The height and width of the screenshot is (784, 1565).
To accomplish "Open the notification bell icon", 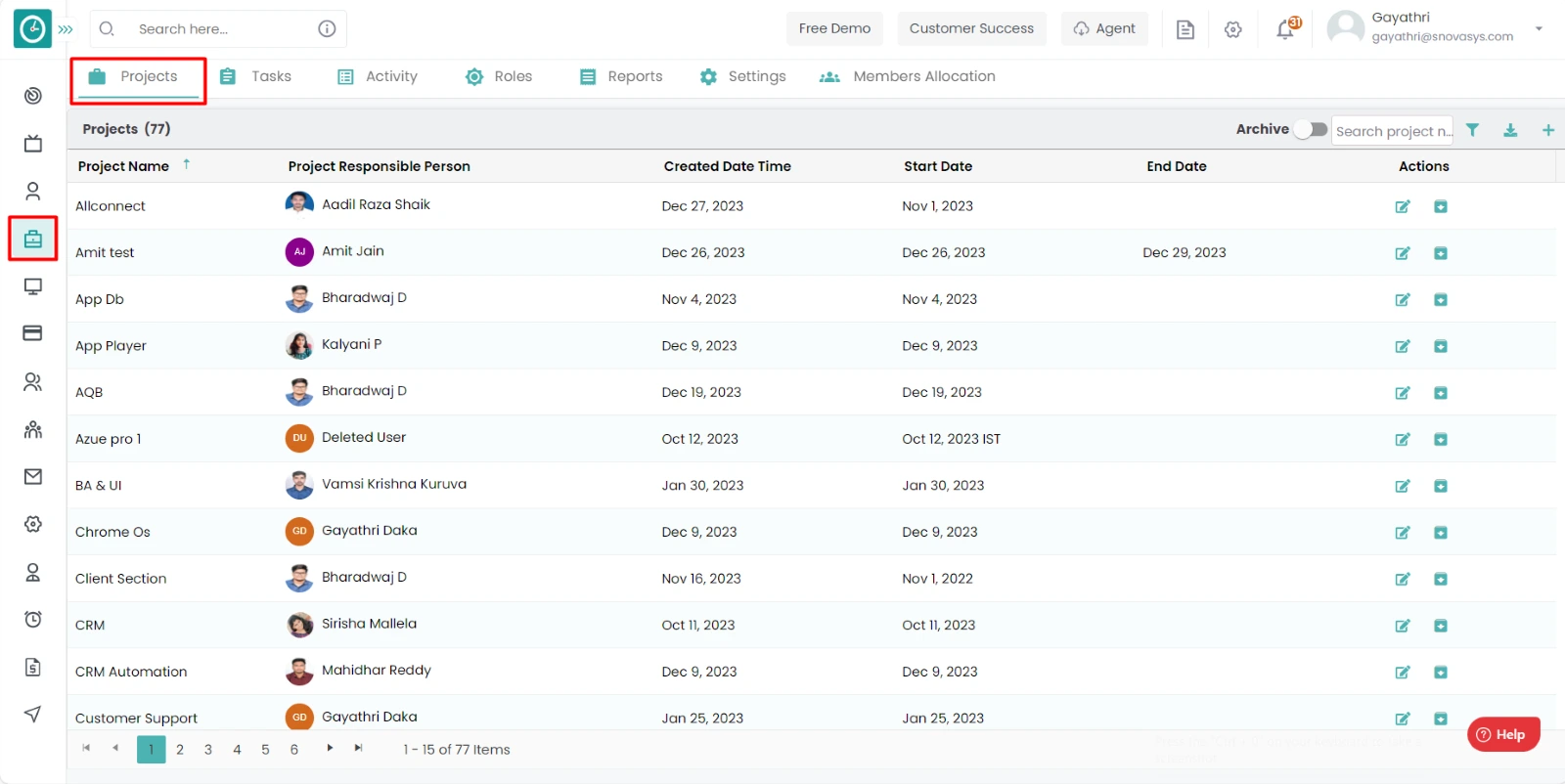I will tap(1286, 29).
